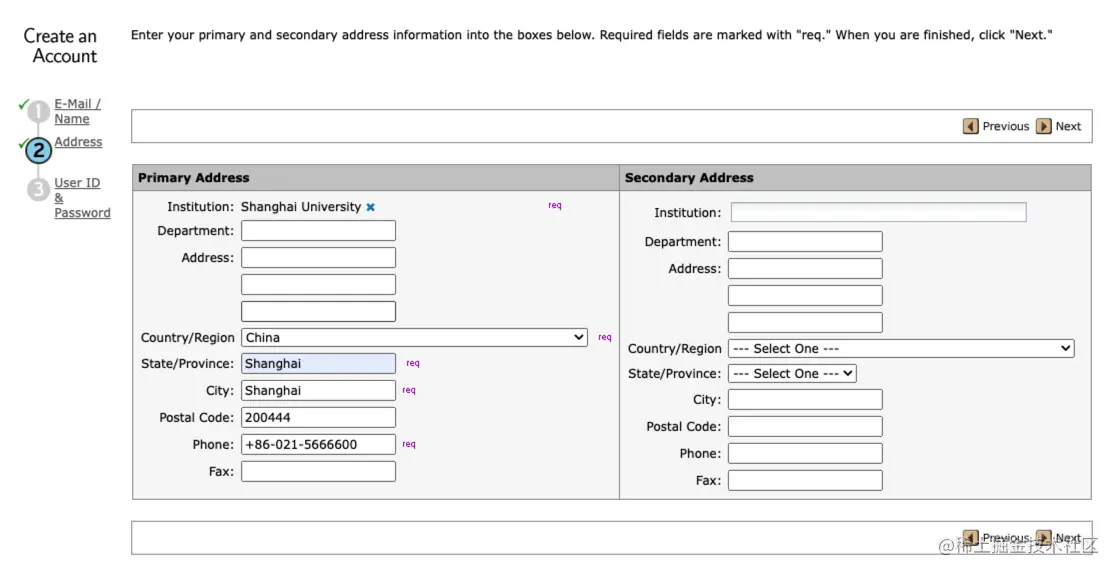Click the top Previous arrow icon
This screenshot has width=1116, height=573.
click(970, 126)
